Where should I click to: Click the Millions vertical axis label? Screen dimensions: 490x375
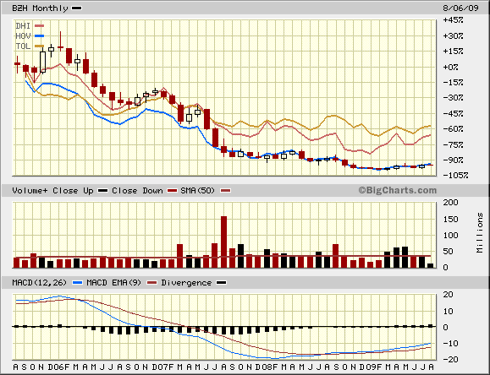pos(480,233)
